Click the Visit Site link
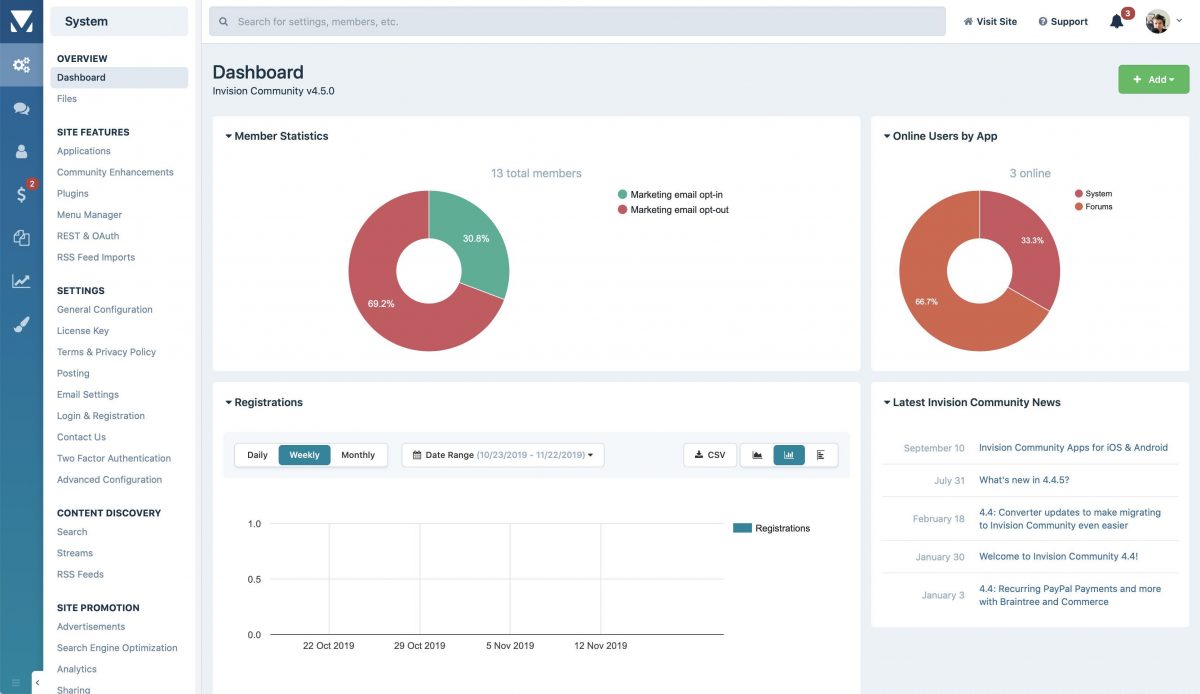The height and width of the screenshot is (694, 1200). 990,21
